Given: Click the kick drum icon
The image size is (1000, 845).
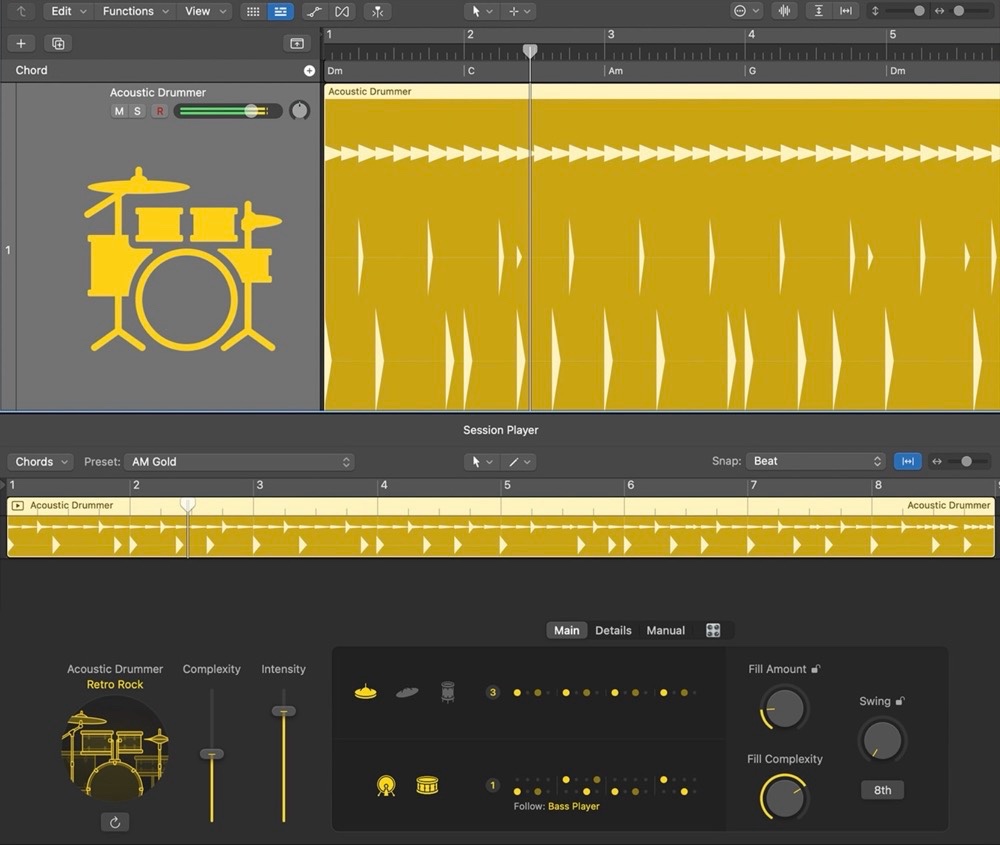Looking at the screenshot, I should [386, 786].
